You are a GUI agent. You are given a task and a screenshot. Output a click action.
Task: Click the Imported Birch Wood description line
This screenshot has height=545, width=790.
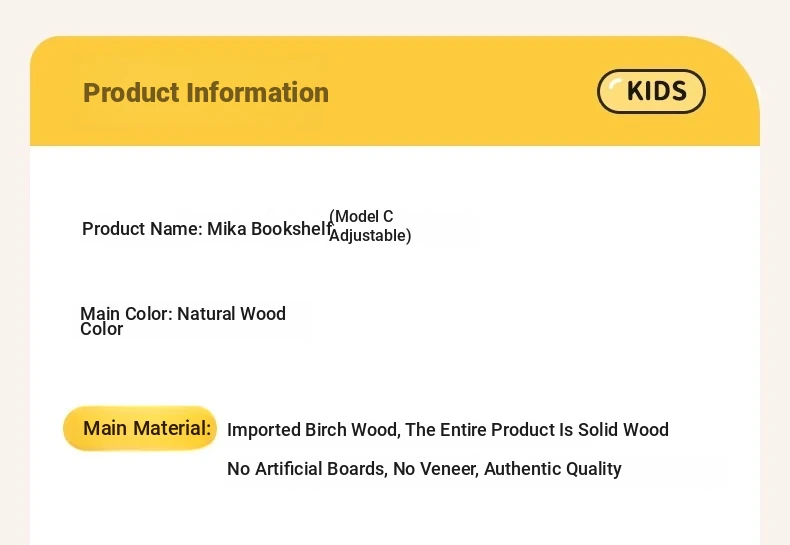point(448,430)
